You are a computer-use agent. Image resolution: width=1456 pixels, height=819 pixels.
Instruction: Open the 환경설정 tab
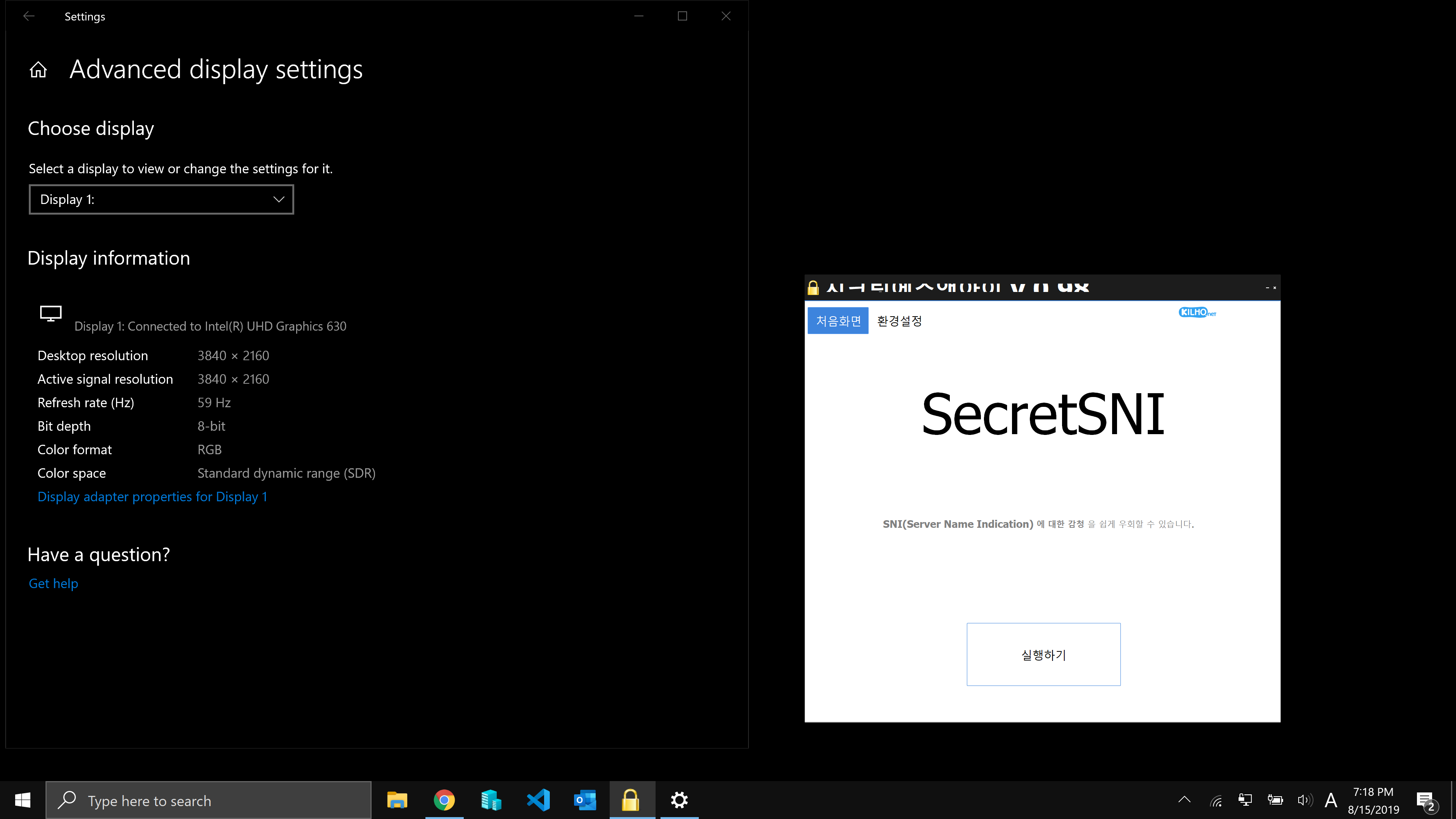pos(899,321)
